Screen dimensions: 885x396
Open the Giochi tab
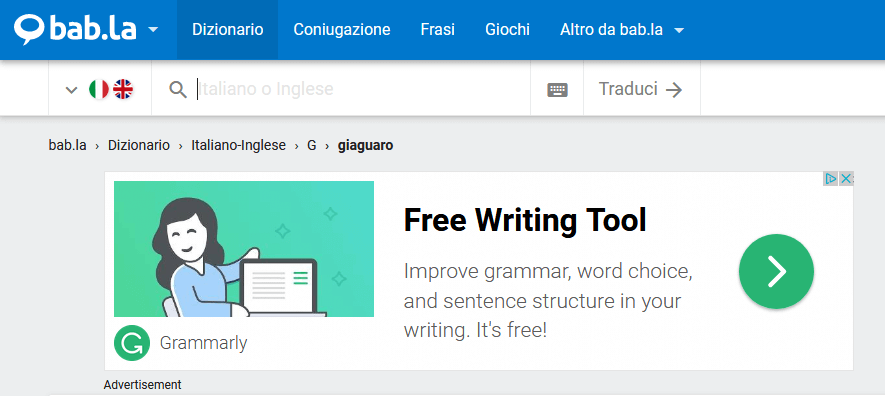tap(507, 29)
